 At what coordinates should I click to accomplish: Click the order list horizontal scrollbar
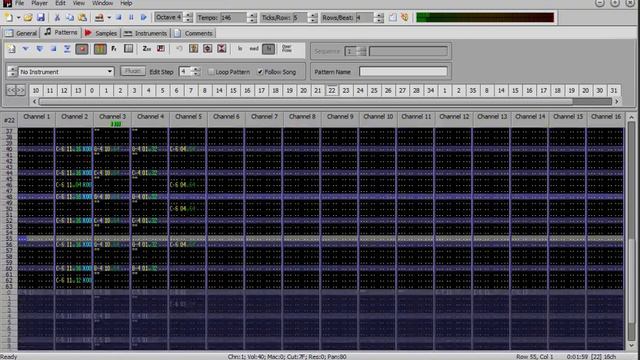325,101
